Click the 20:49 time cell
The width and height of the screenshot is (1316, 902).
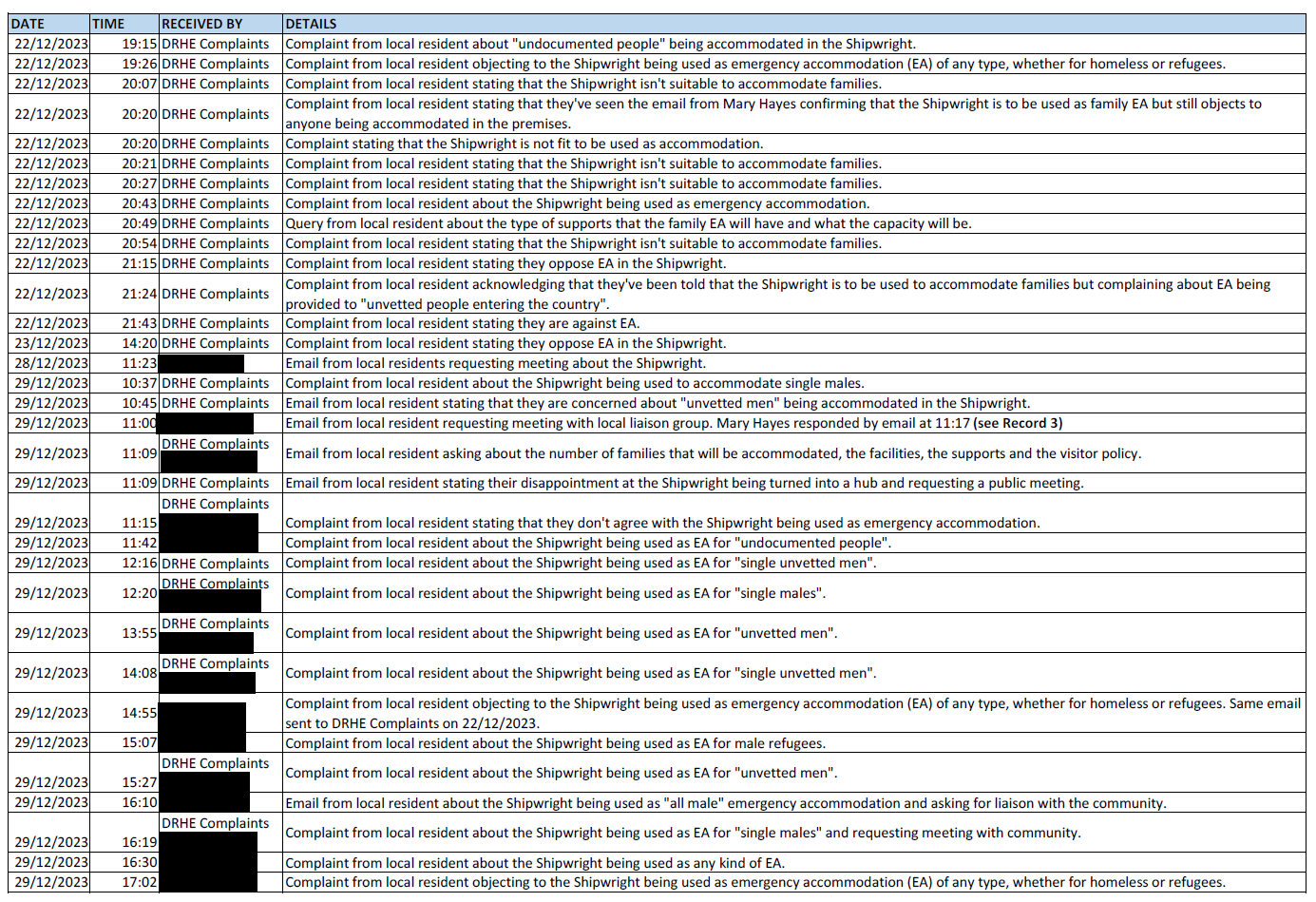(x=124, y=223)
